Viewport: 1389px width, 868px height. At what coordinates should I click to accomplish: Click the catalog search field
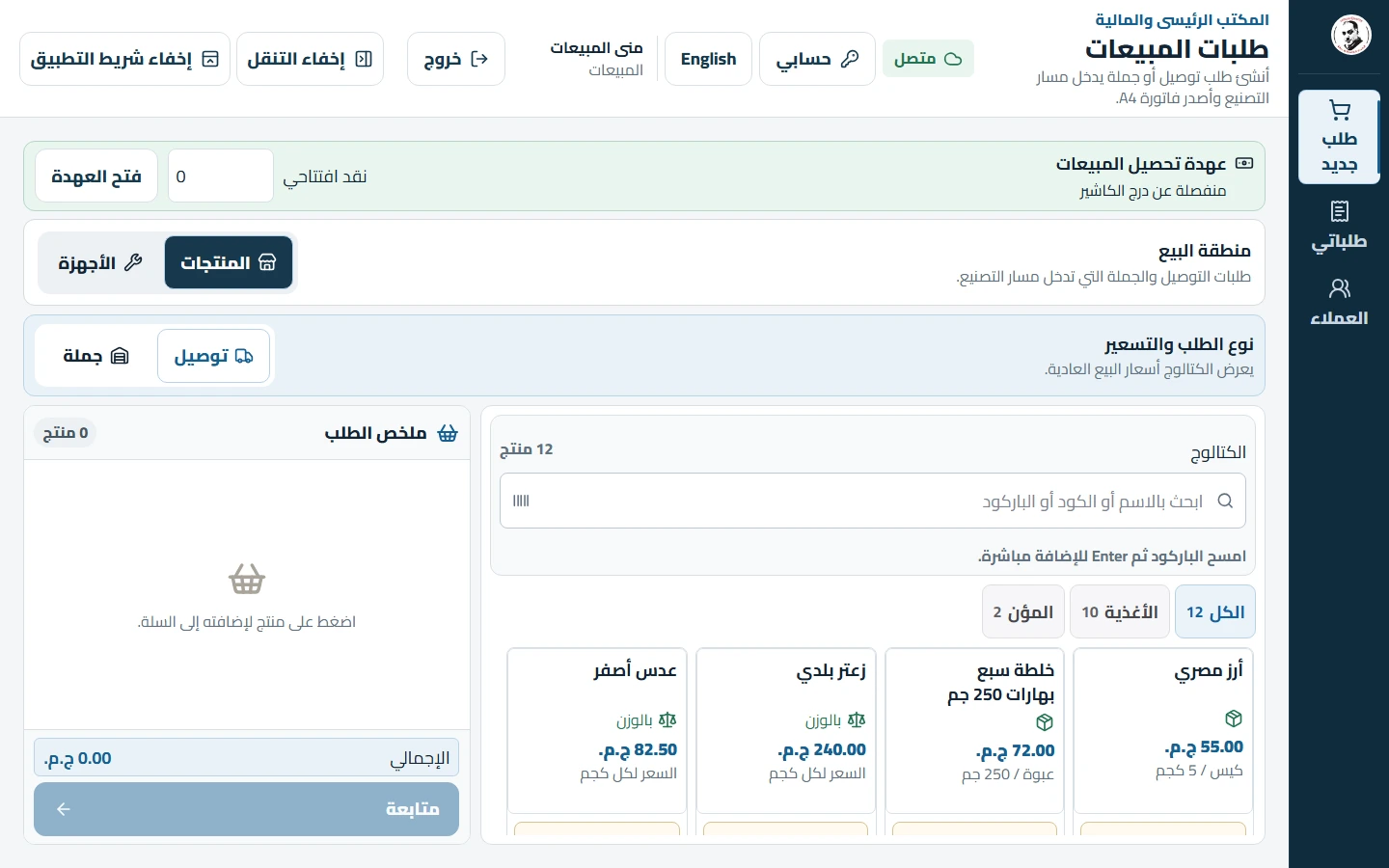872,501
